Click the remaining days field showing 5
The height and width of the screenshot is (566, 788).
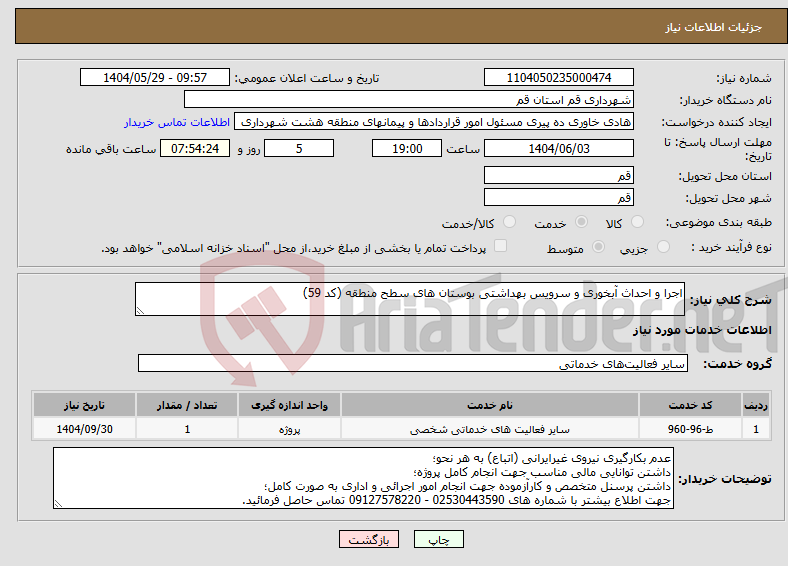point(299,148)
